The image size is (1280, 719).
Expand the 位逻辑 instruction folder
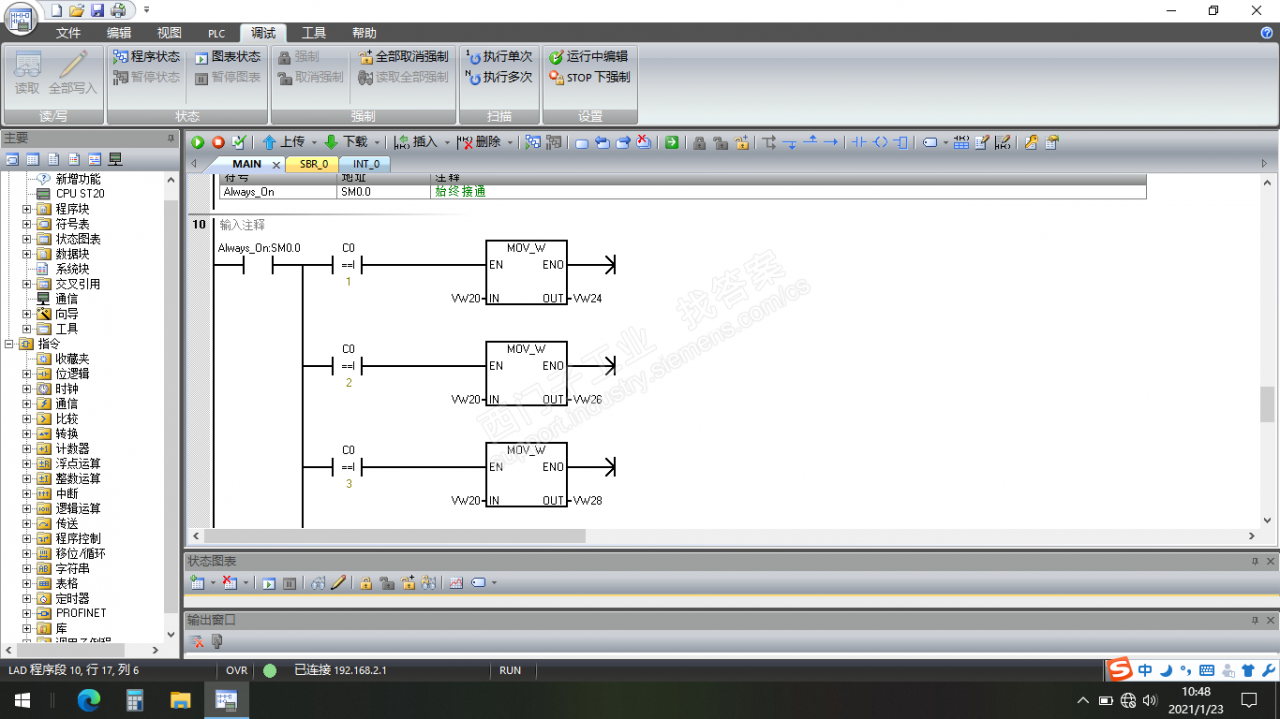[27, 374]
